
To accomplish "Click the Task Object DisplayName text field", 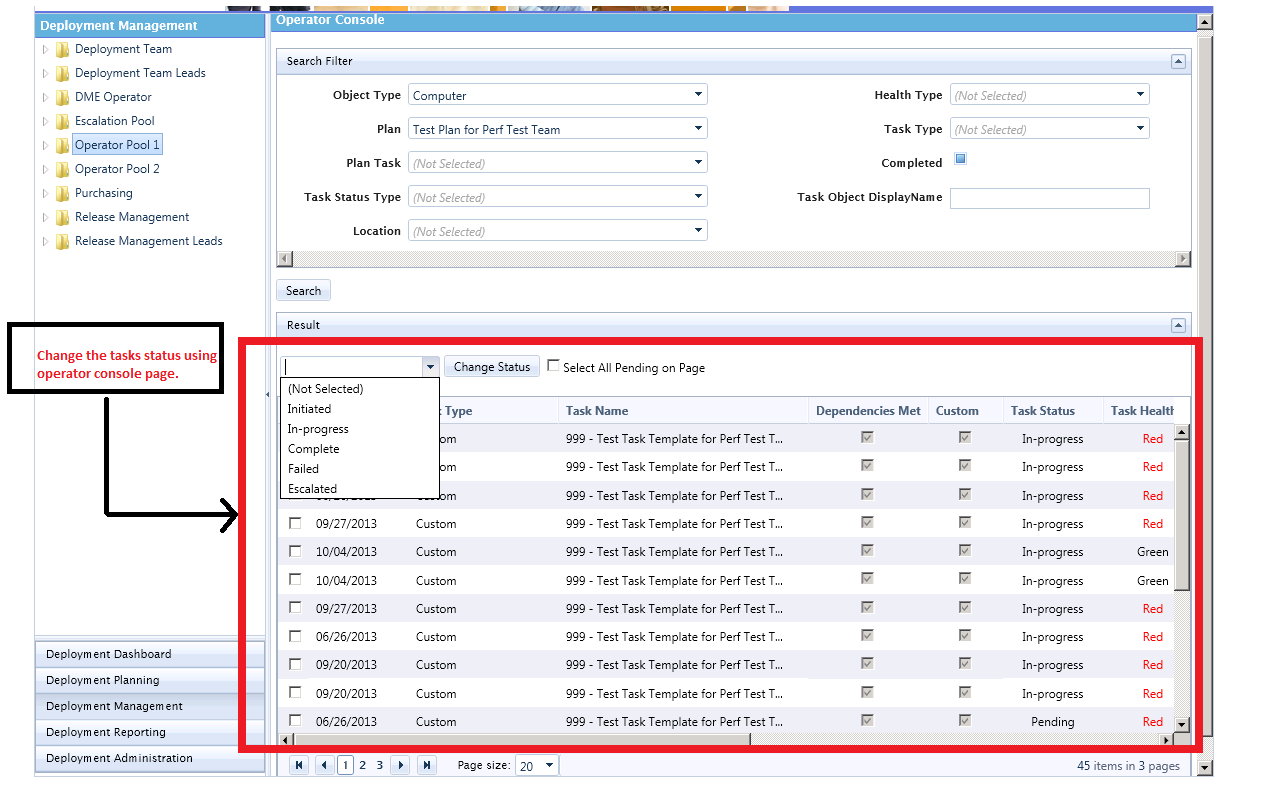I will (x=1049, y=198).
